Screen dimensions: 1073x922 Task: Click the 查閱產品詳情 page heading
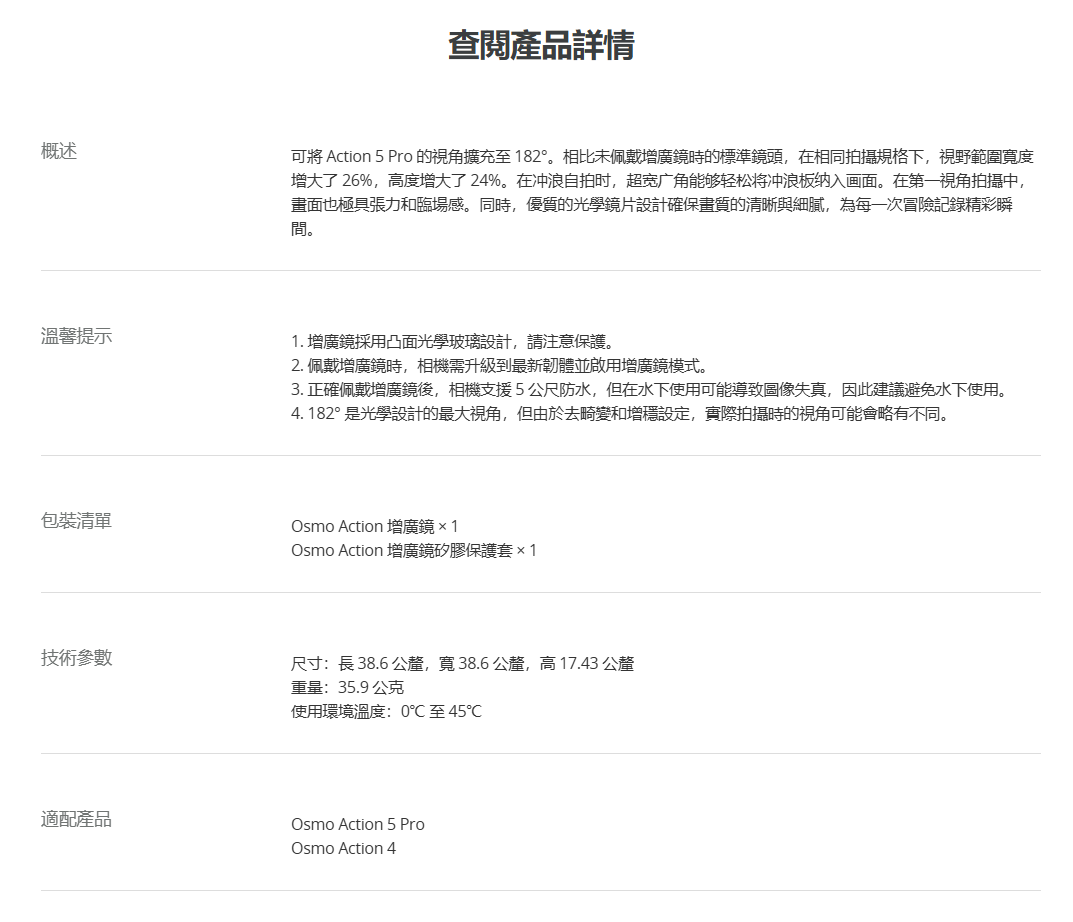pyautogui.click(x=540, y=46)
